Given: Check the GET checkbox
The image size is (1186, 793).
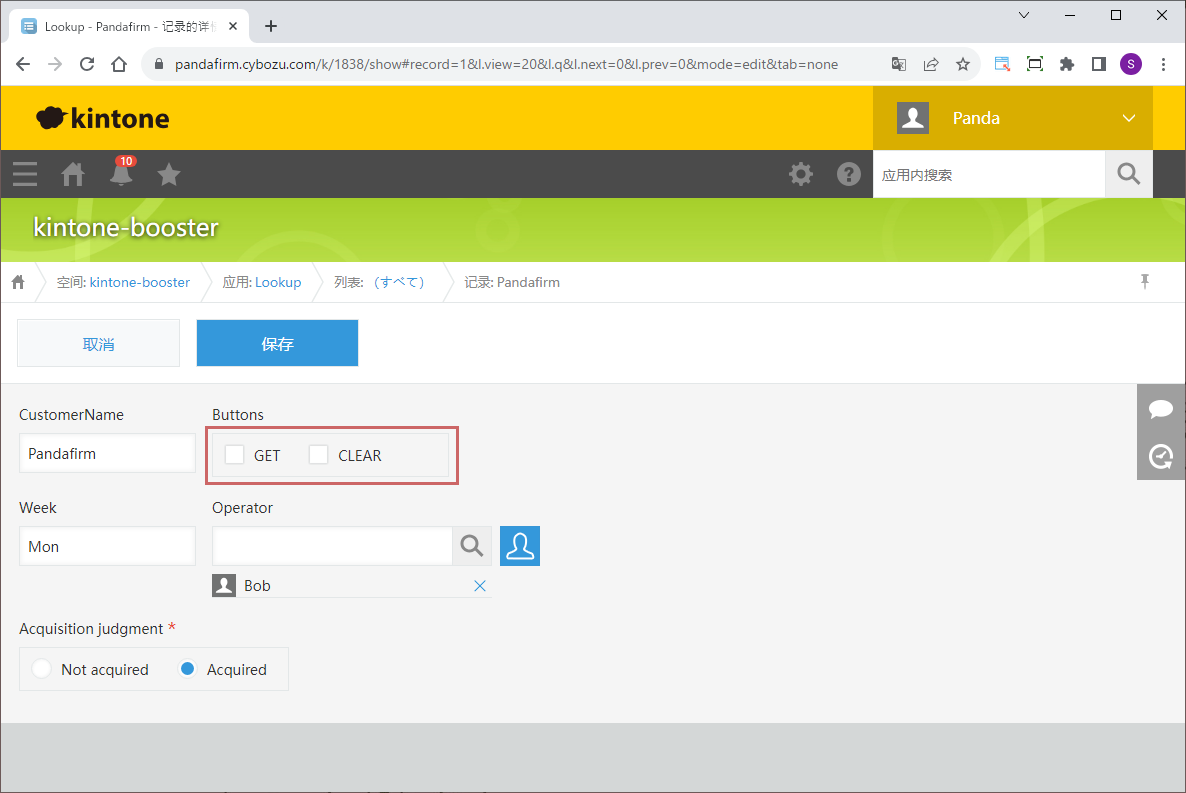Looking at the screenshot, I should (x=235, y=455).
